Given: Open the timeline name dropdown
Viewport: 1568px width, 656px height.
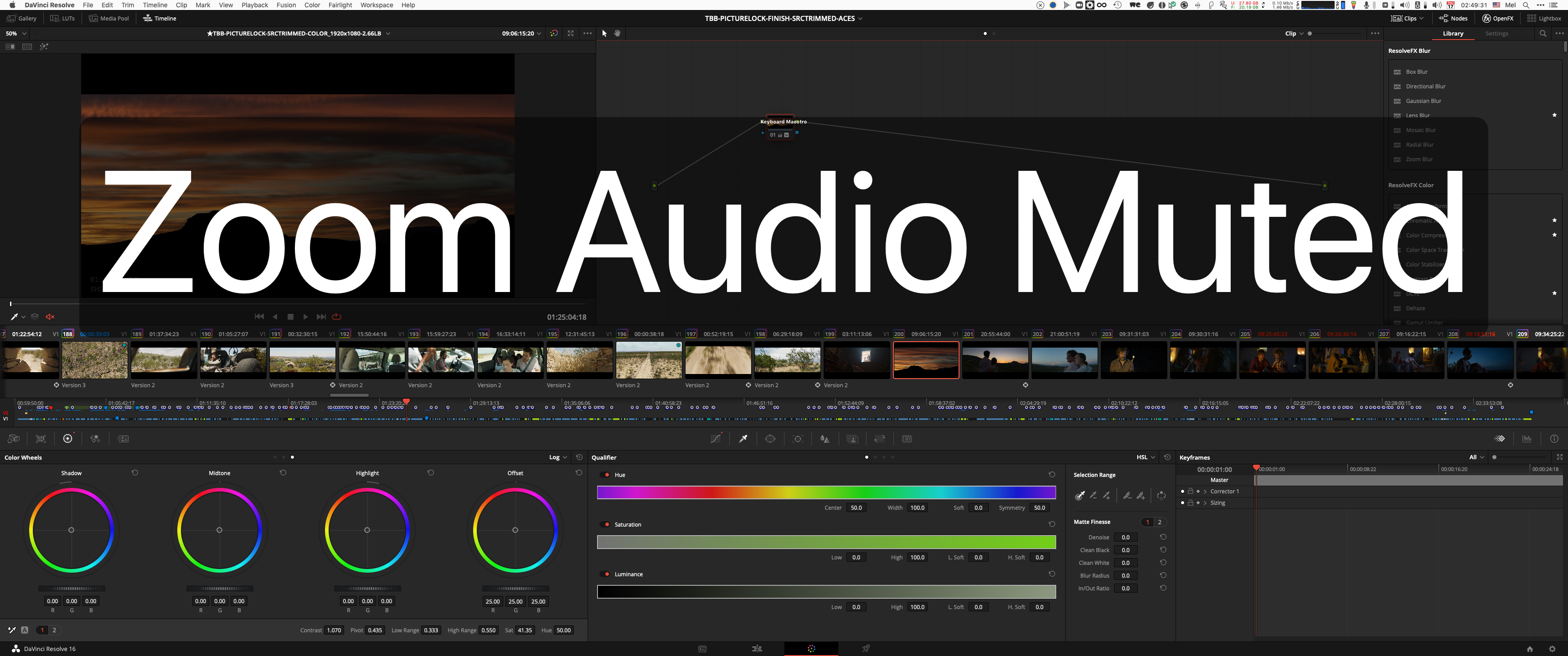Looking at the screenshot, I should point(298,33).
